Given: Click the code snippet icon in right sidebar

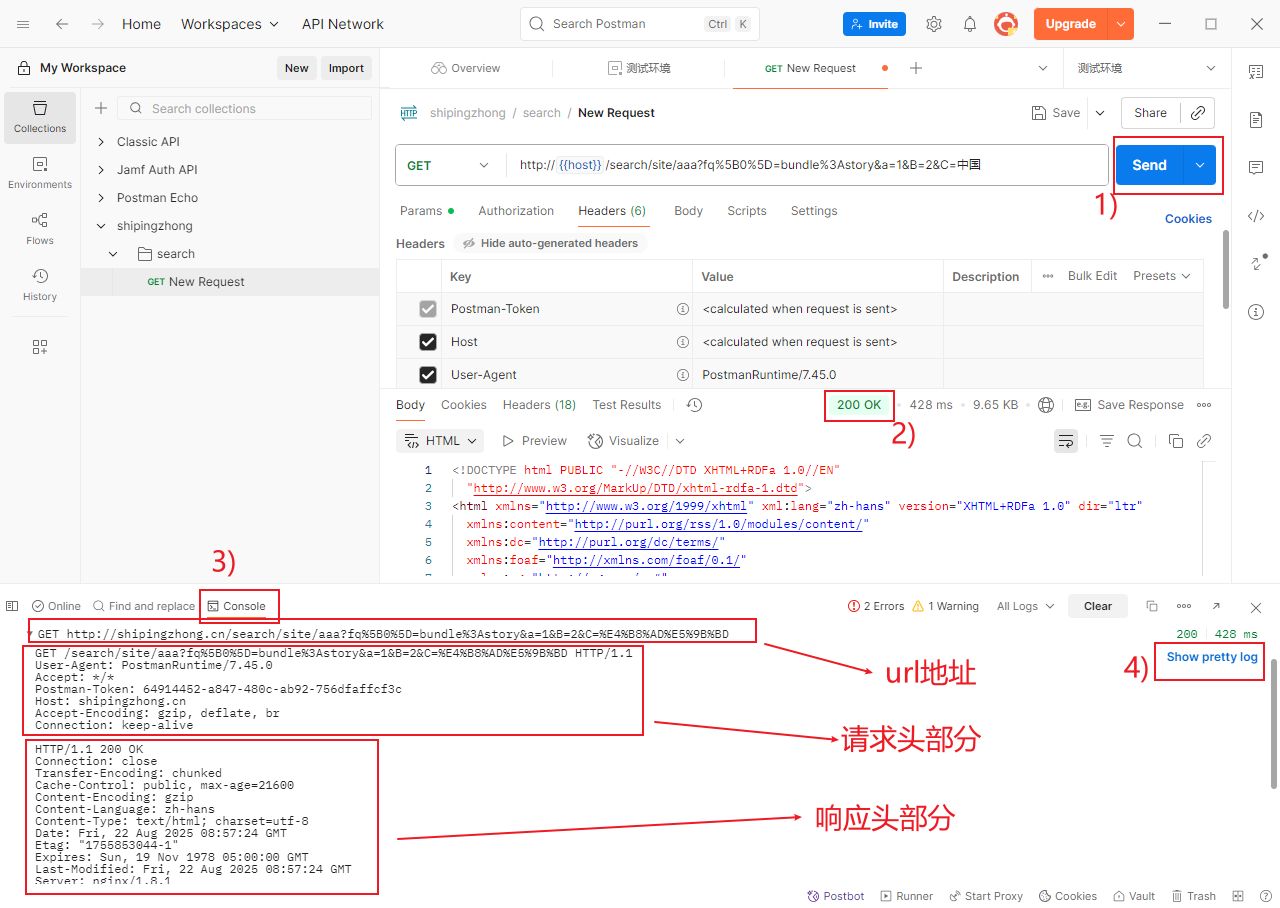Looking at the screenshot, I should 1256,216.
